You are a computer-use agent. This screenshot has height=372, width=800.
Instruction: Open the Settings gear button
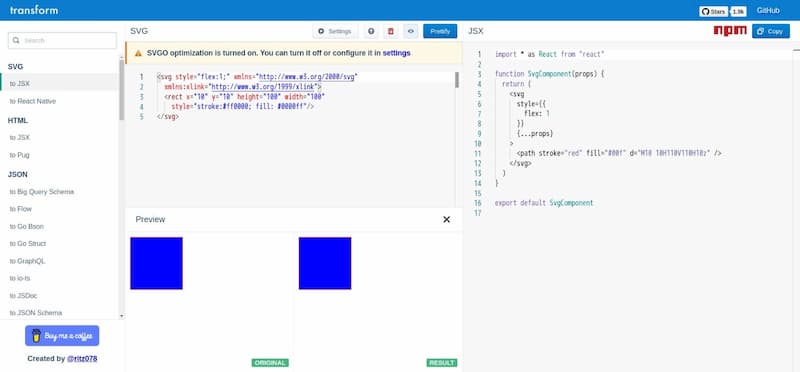pos(335,31)
